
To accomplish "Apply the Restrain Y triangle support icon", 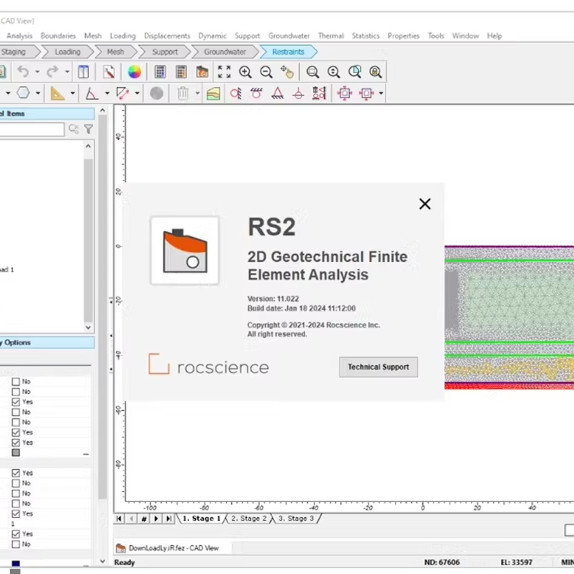I will pyautogui.click(x=277, y=93).
